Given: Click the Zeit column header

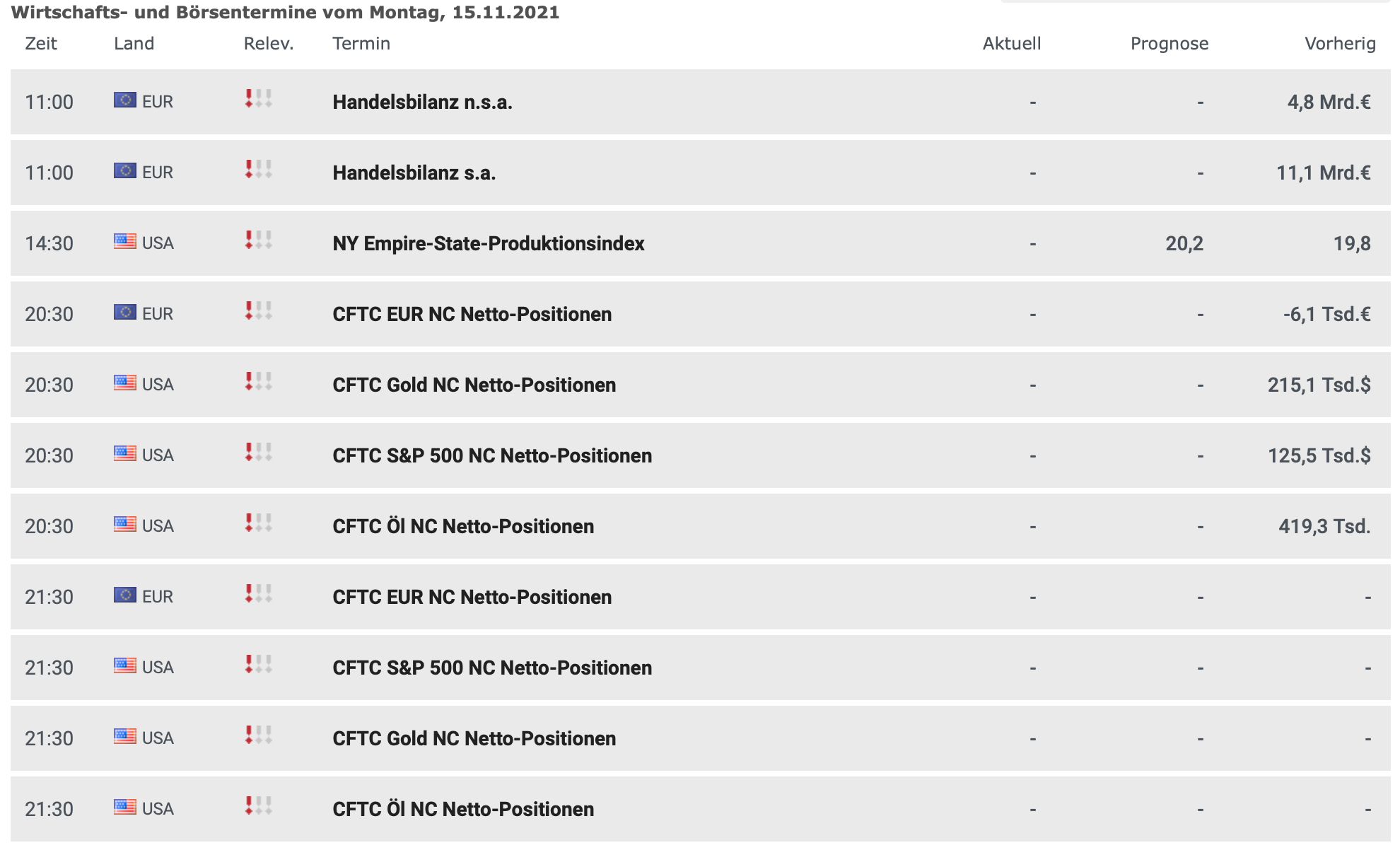Looking at the screenshot, I should pos(41,44).
